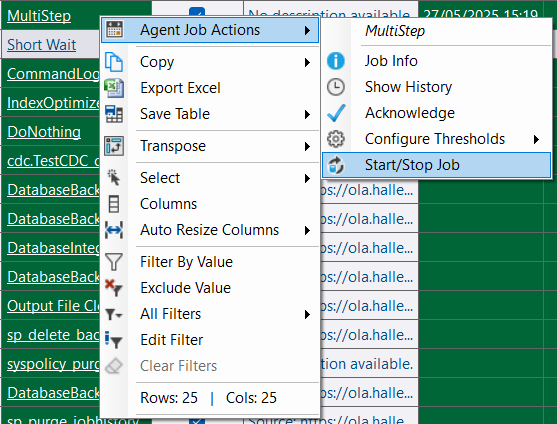Screen dimensions: 557x424
Task: Open the DatabaseIntegrity job link
Action: coord(53,248)
